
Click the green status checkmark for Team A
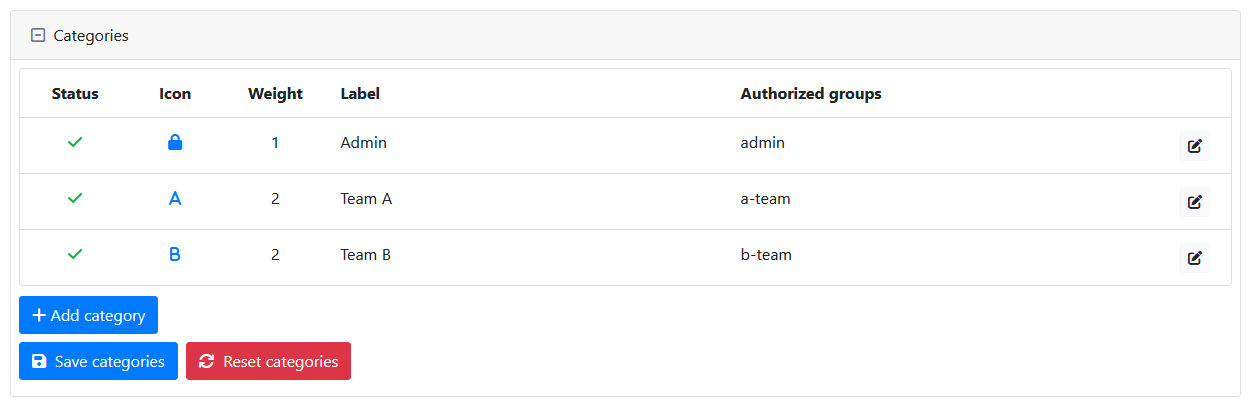pos(75,199)
